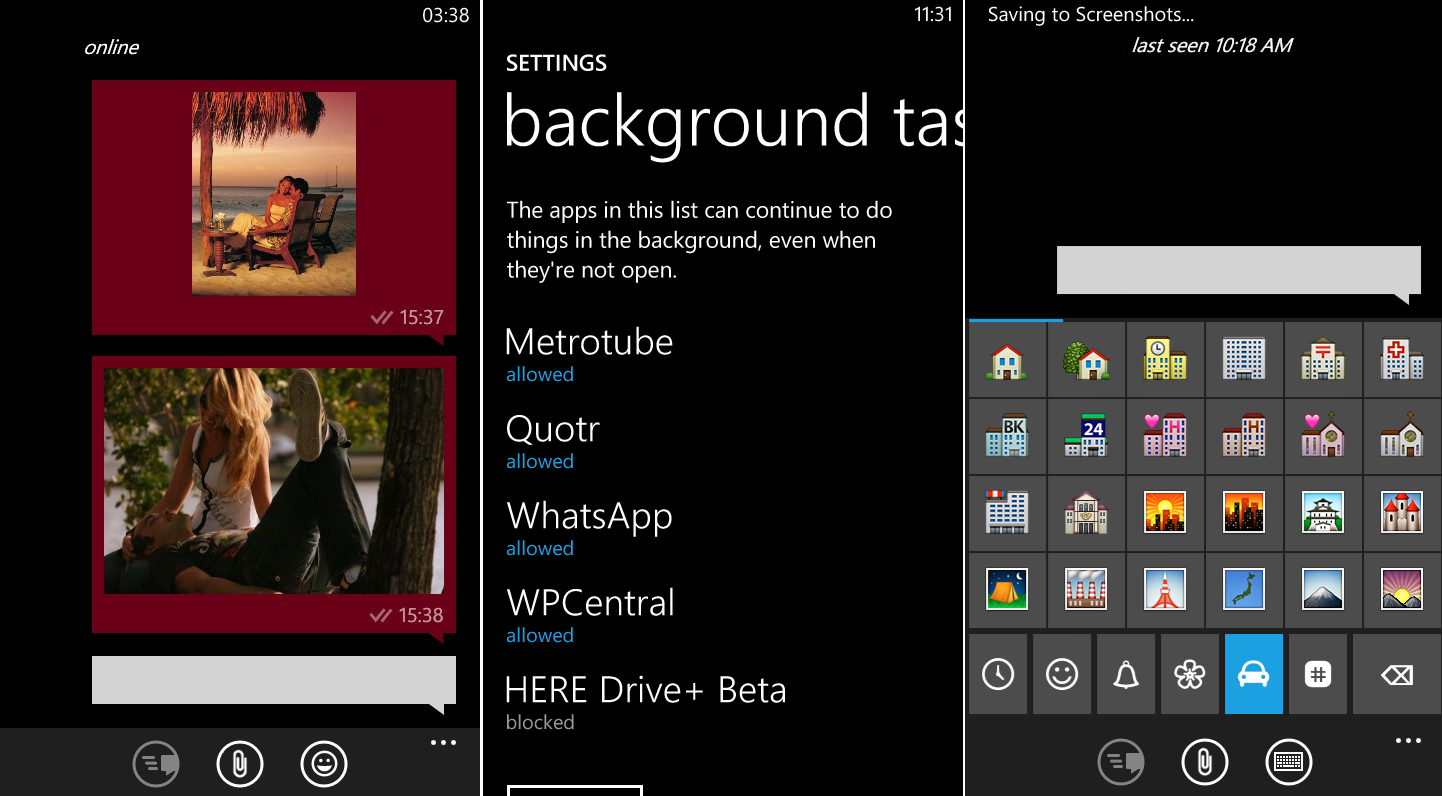Screen dimensions: 1442x796
Task: Select the map of Japan emoji
Action: point(1244,590)
